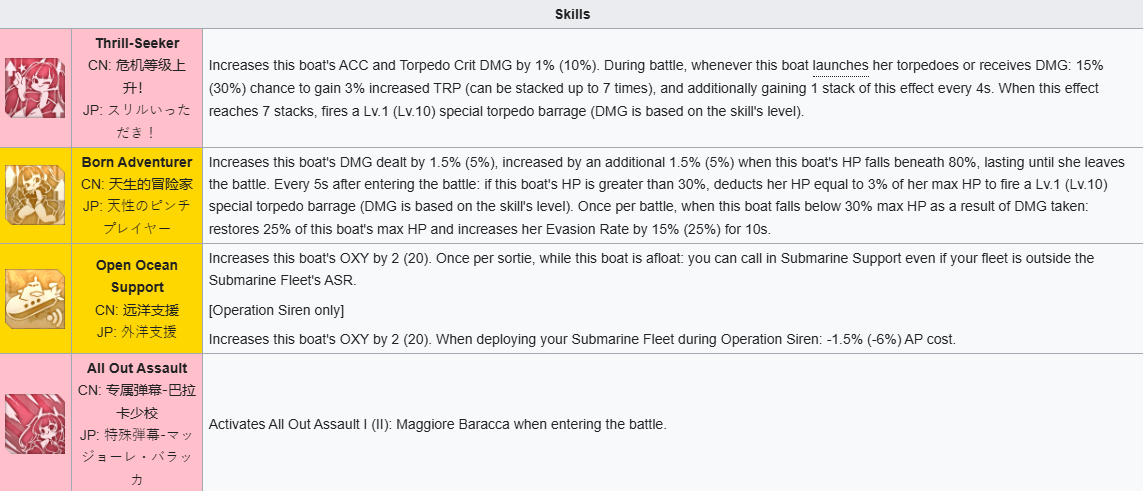The image size is (1143, 491).
Task: Click the Skills table header
Action: point(572,14)
